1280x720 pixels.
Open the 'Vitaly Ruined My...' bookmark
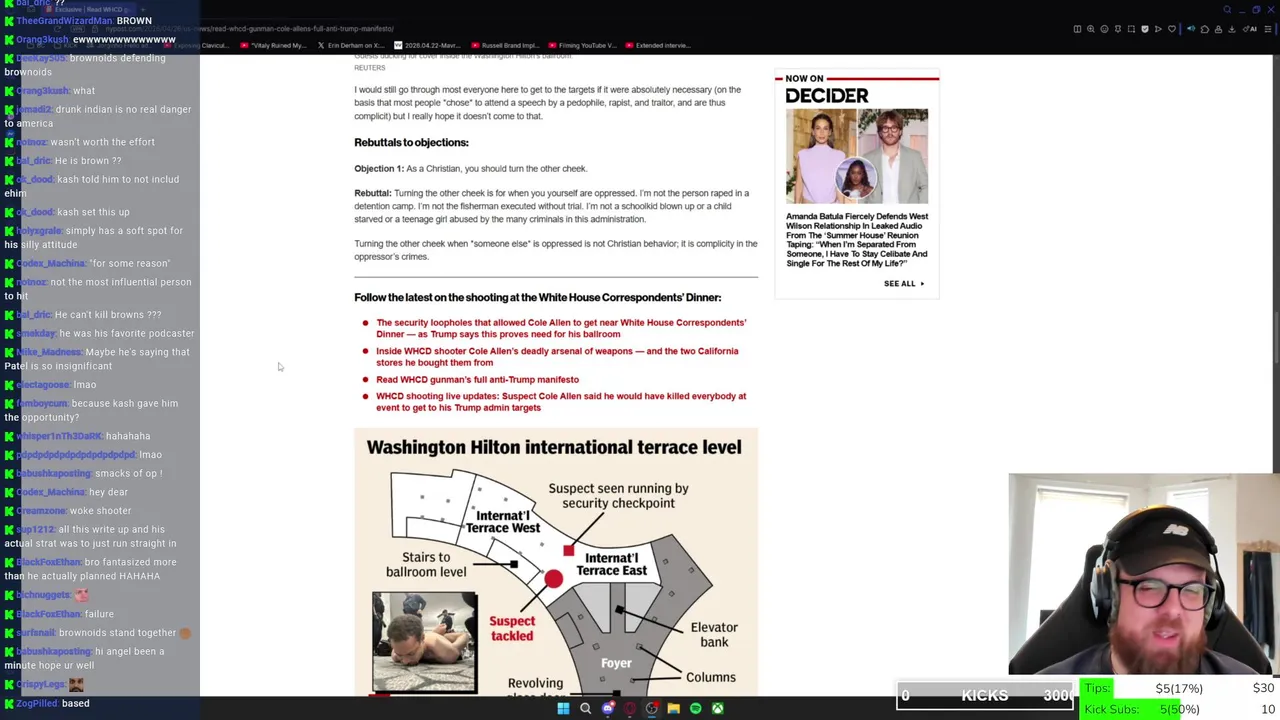[x=274, y=45]
